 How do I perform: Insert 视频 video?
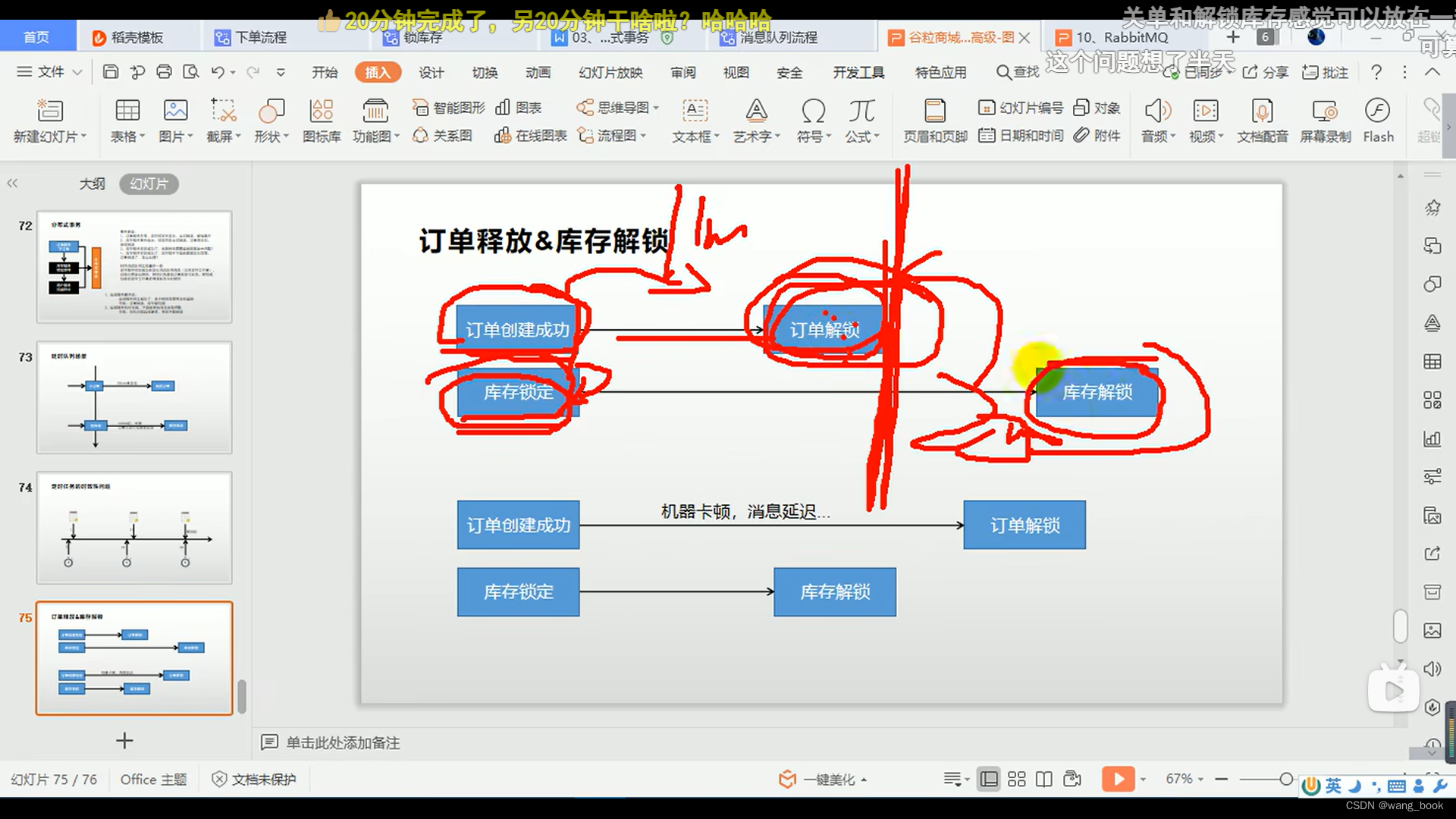point(1206,121)
